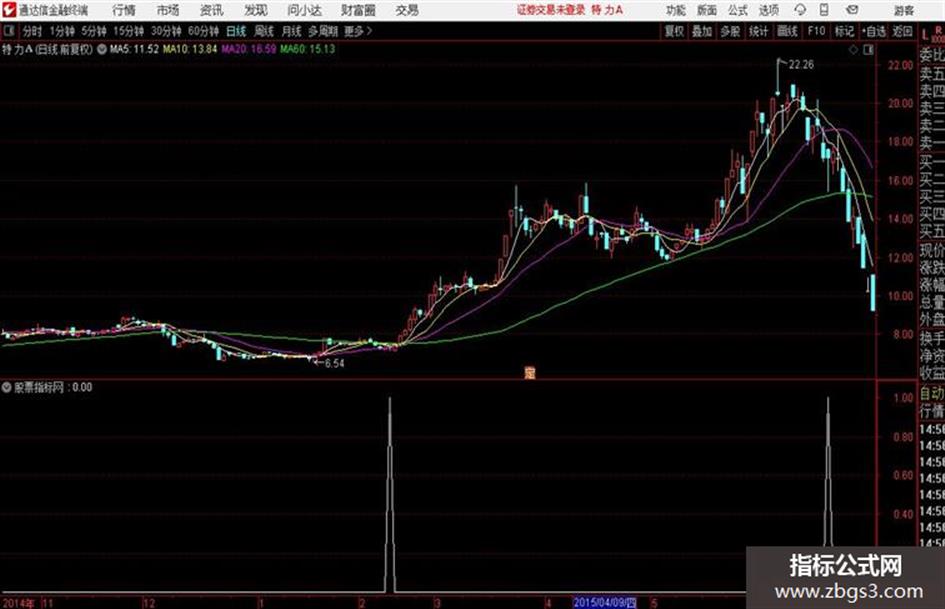Click the MA5: 11.52 indicator label
This screenshot has width=945, height=609.
point(134,49)
